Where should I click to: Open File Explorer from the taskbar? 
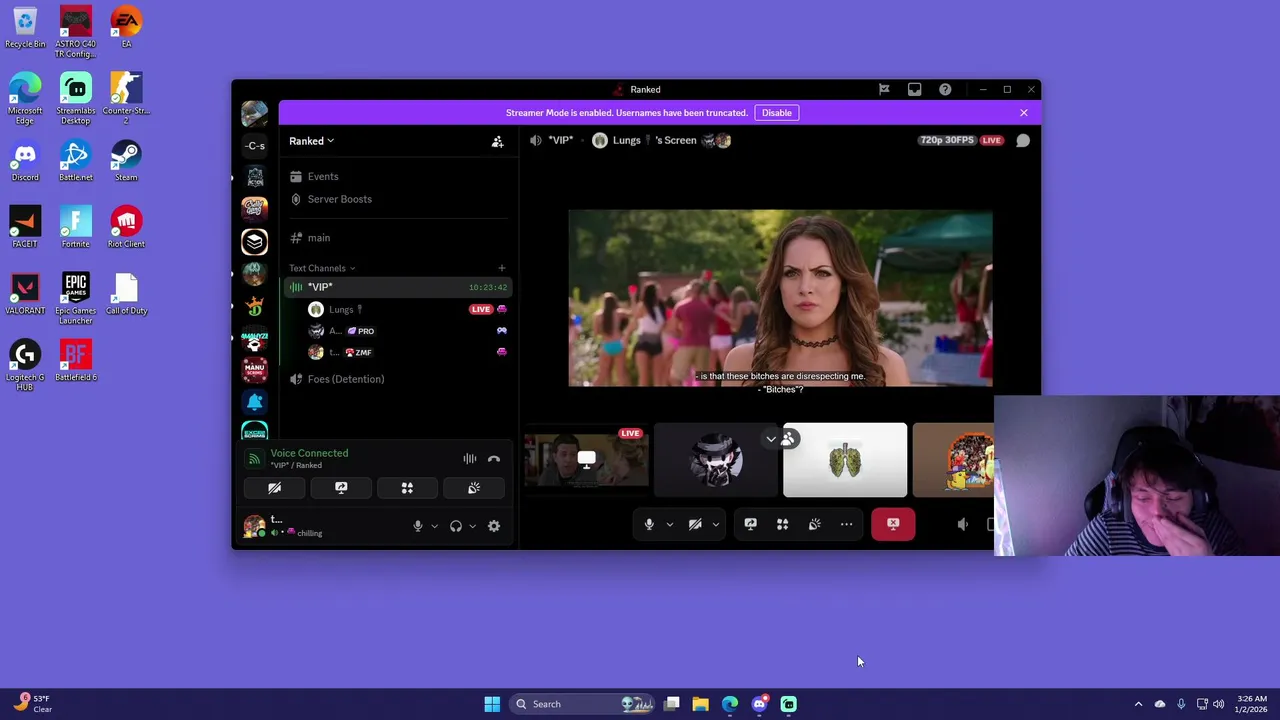[700, 704]
